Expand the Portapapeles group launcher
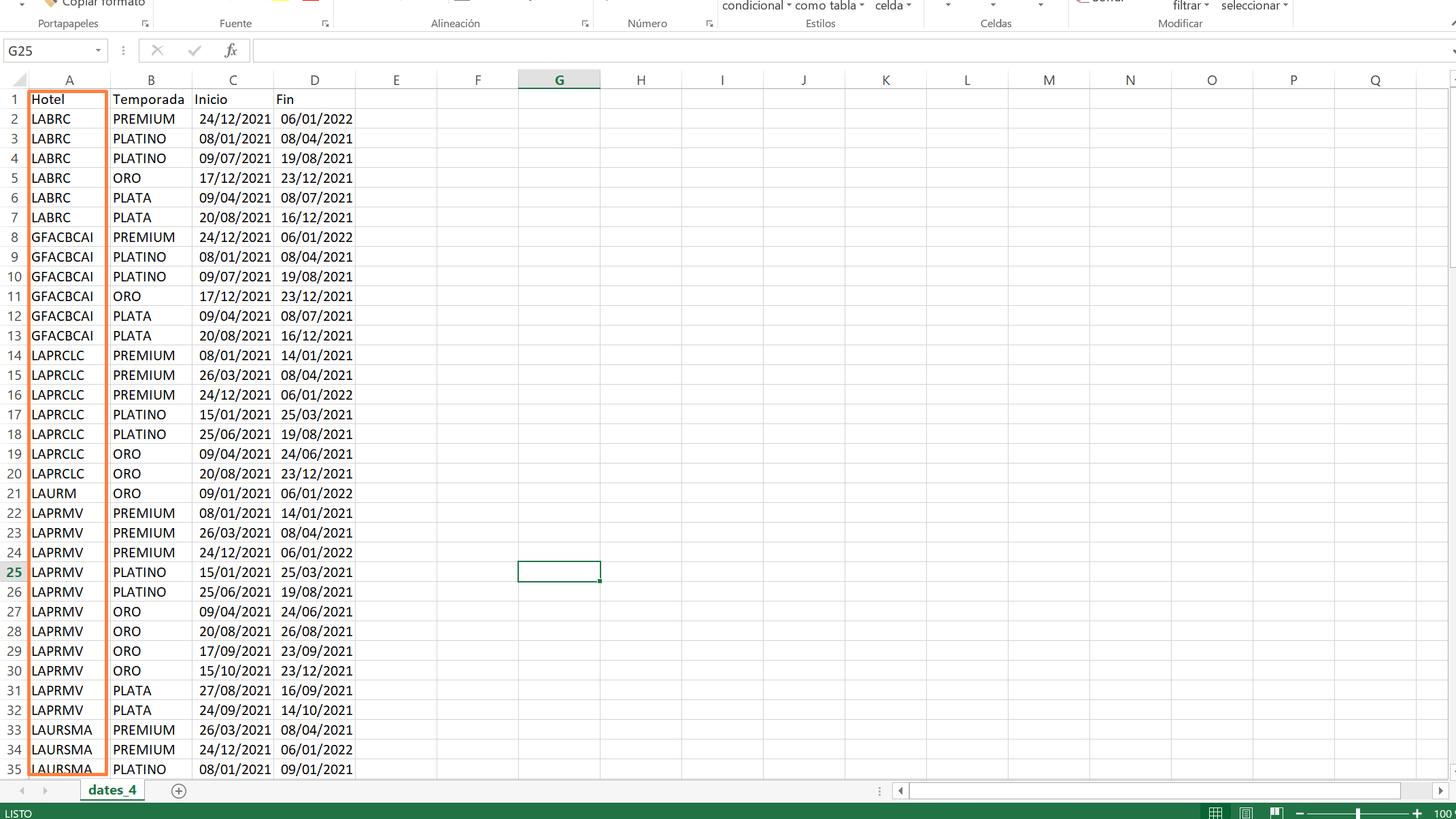Image resolution: width=1456 pixels, height=819 pixels. [145, 24]
